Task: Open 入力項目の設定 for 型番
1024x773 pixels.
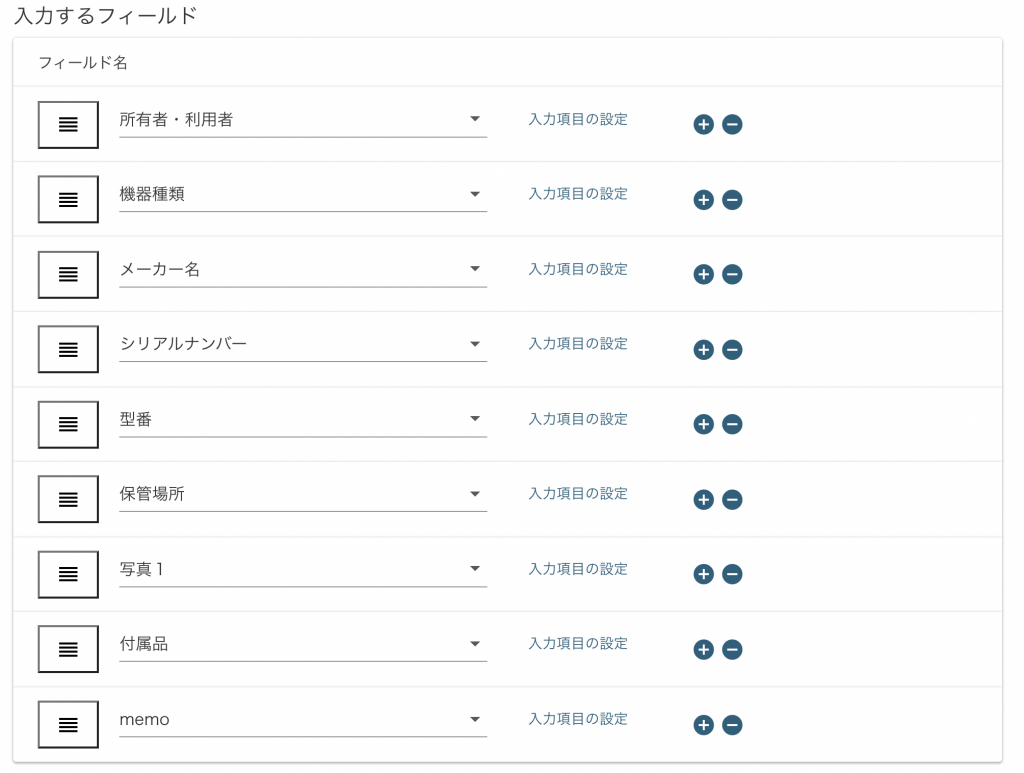Action: pyautogui.click(x=577, y=419)
